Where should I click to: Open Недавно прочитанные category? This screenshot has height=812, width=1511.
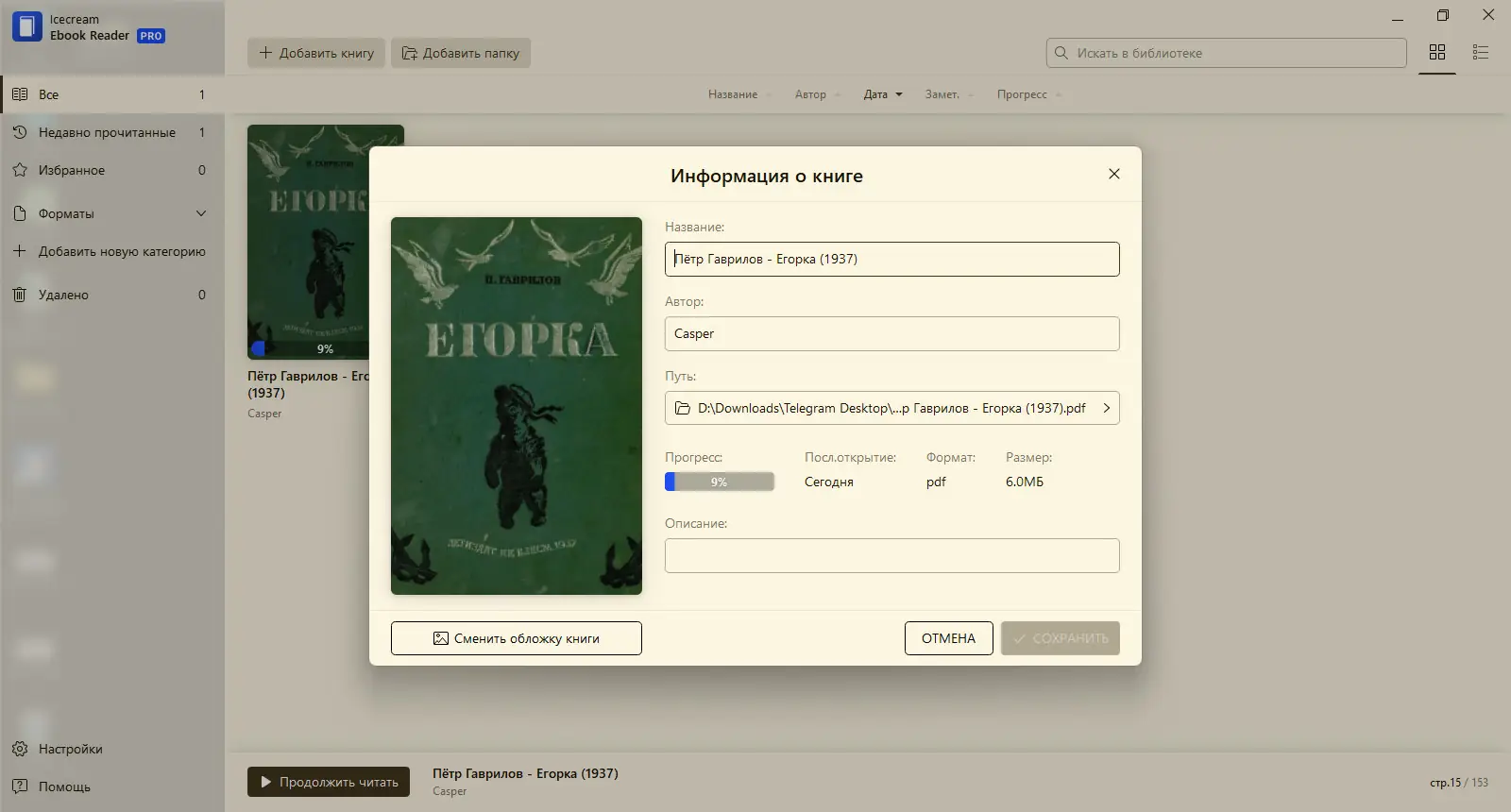[x=112, y=132]
